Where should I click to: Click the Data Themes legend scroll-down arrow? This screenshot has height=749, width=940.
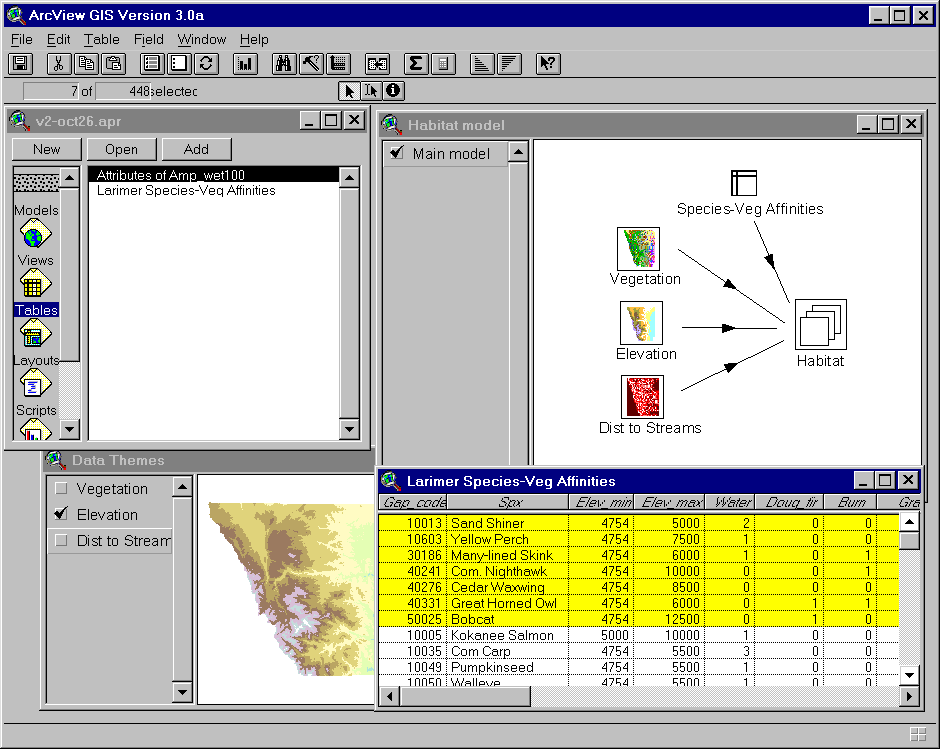point(182,692)
